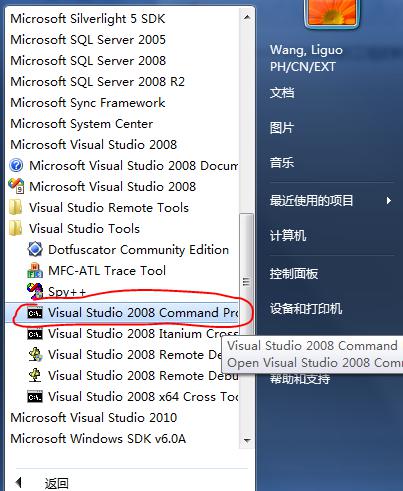403x491 pixels.
Task: Click the MFC-ATL Trace Tool icon
Action: (x=35, y=270)
